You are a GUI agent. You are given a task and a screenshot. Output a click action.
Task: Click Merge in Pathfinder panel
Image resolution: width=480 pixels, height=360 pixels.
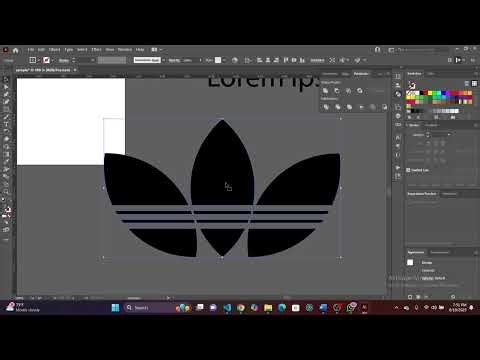pos(349,107)
